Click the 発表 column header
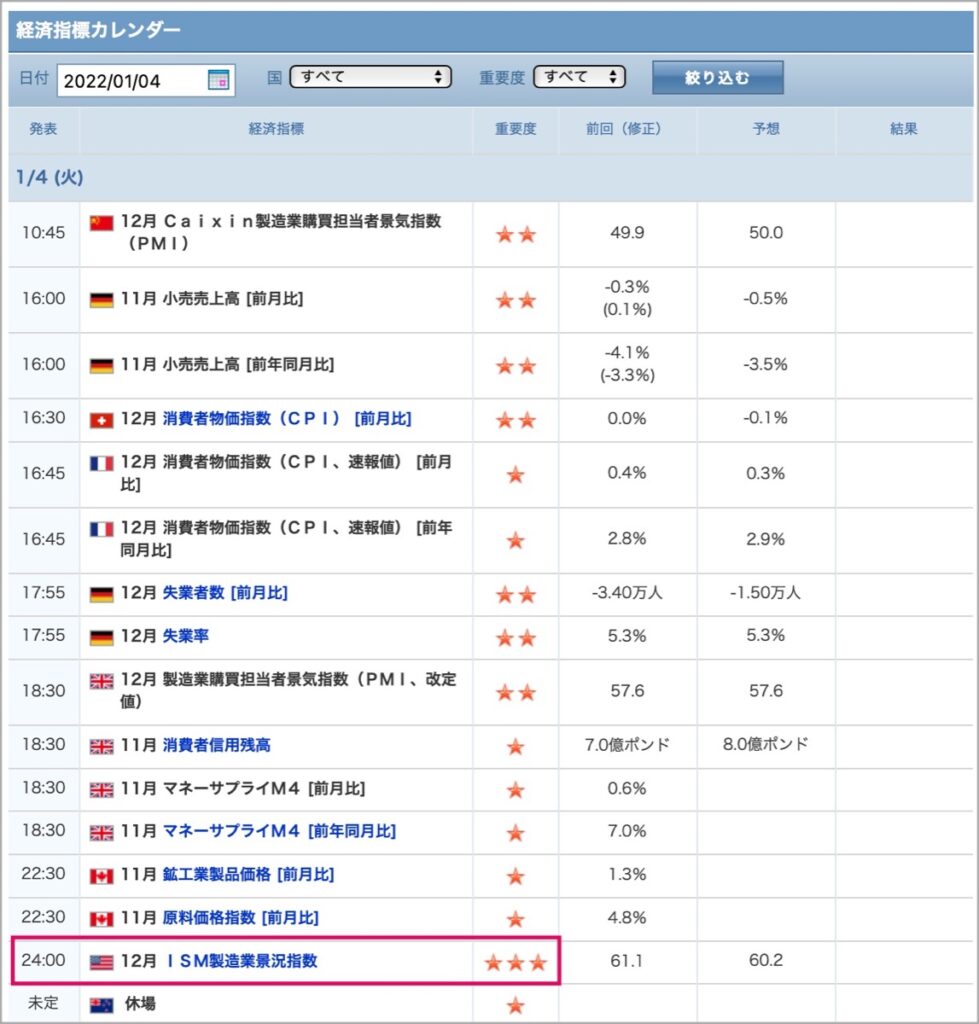The height and width of the screenshot is (1024, 979). click(x=43, y=129)
